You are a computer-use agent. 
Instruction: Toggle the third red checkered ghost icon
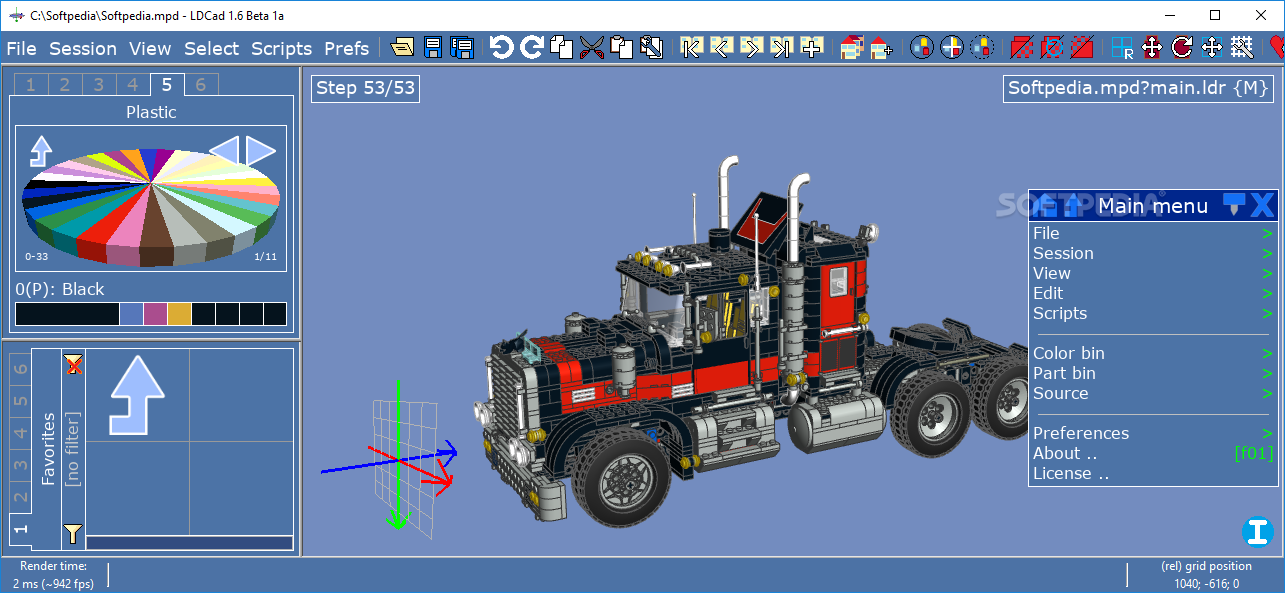1082,47
